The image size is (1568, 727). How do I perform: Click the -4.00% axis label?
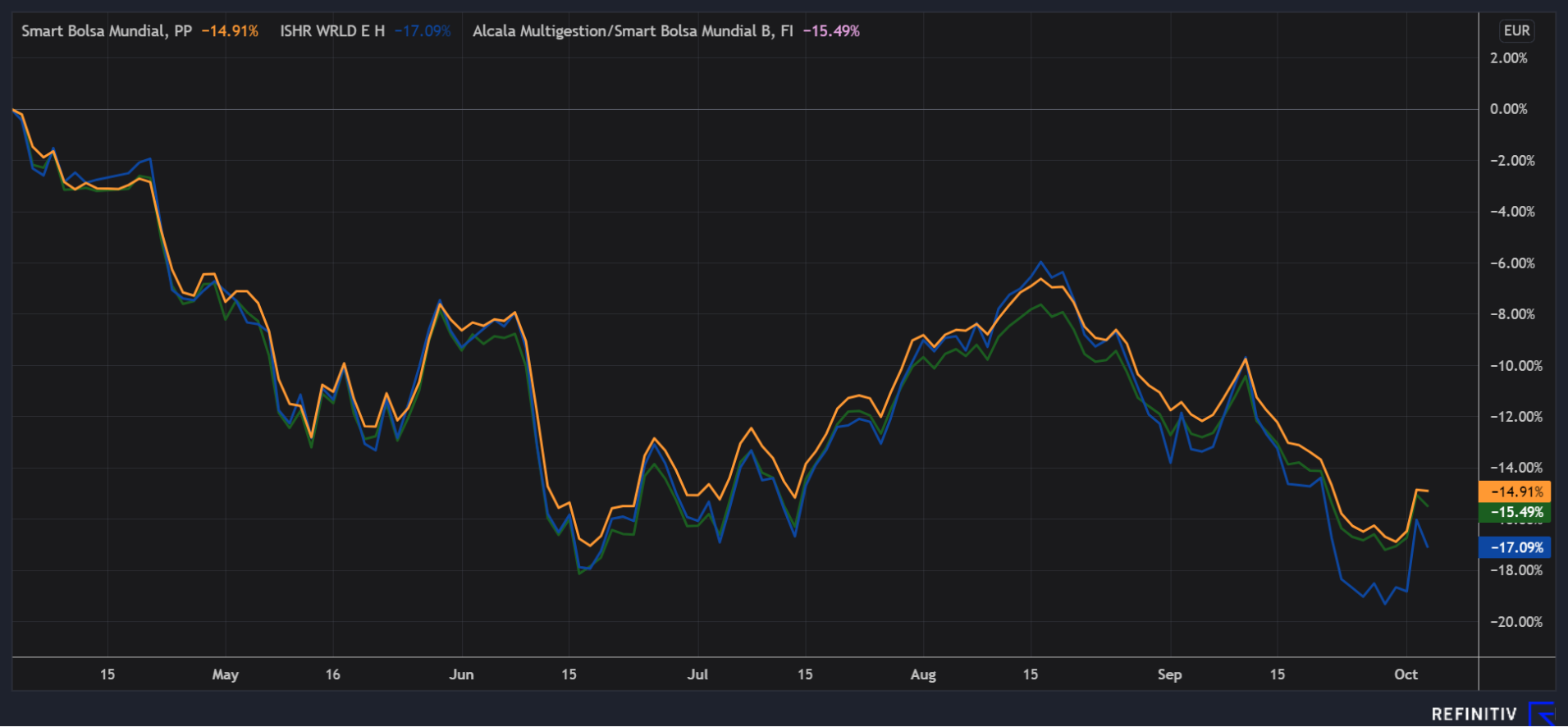click(1512, 212)
